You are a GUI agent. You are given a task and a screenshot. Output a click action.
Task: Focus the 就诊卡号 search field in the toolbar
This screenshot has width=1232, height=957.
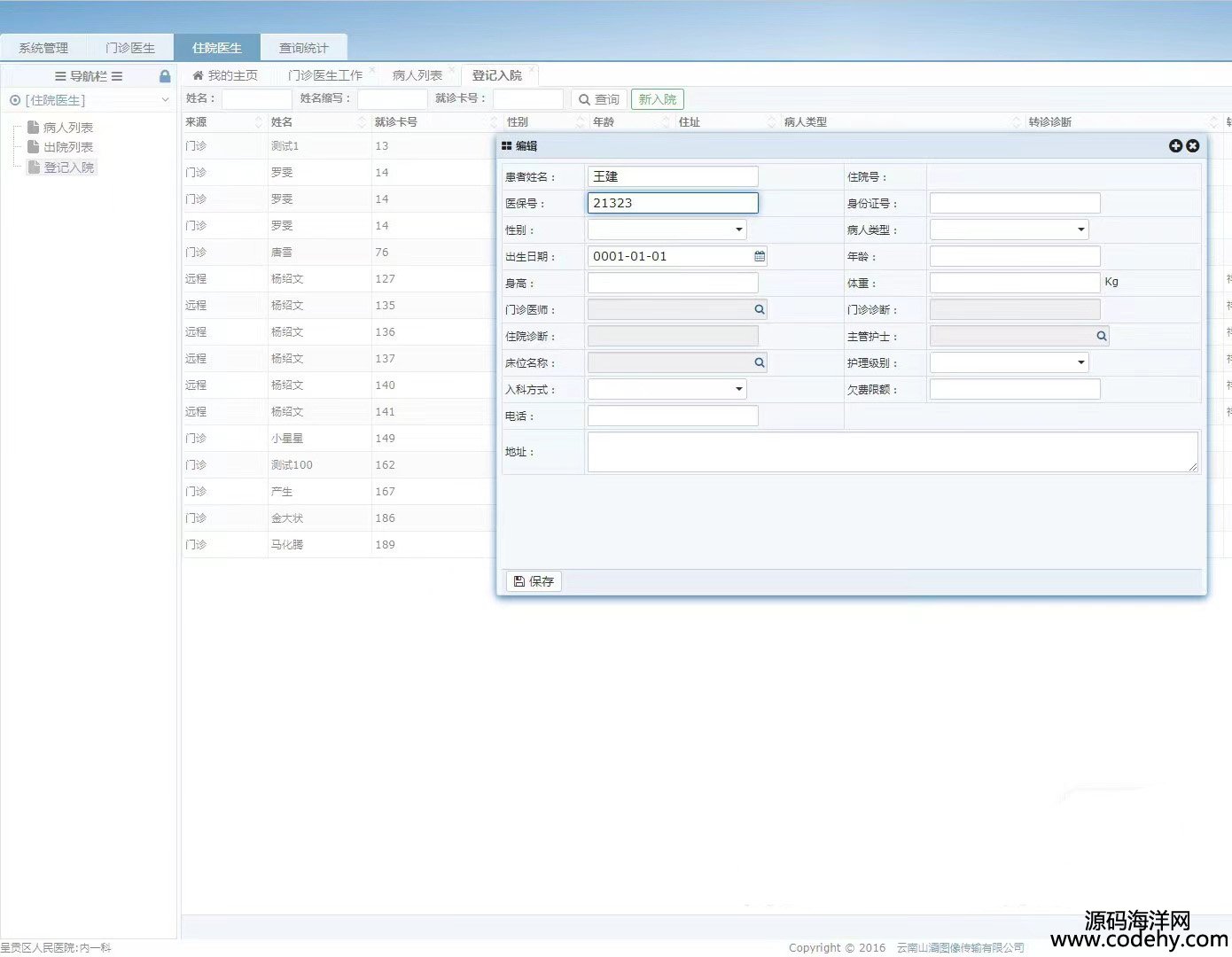[528, 99]
